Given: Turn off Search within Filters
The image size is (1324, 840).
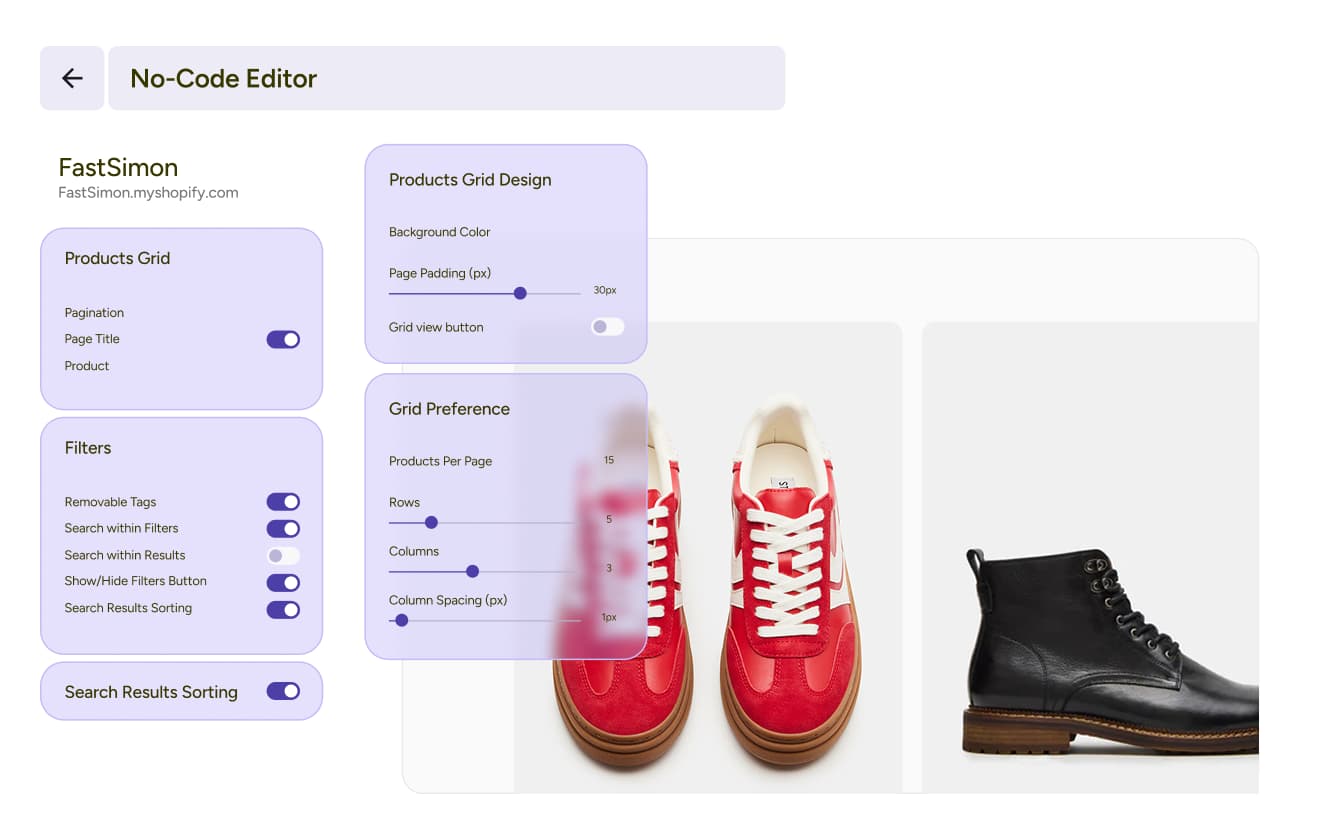Looking at the screenshot, I should click(x=283, y=529).
